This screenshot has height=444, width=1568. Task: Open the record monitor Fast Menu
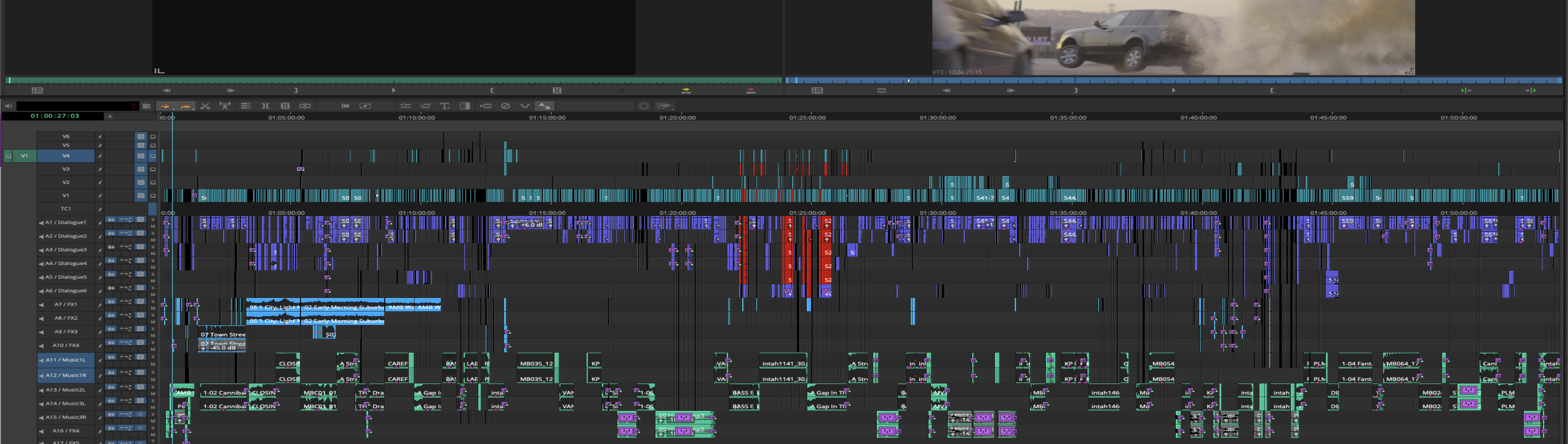pos(817,90)
